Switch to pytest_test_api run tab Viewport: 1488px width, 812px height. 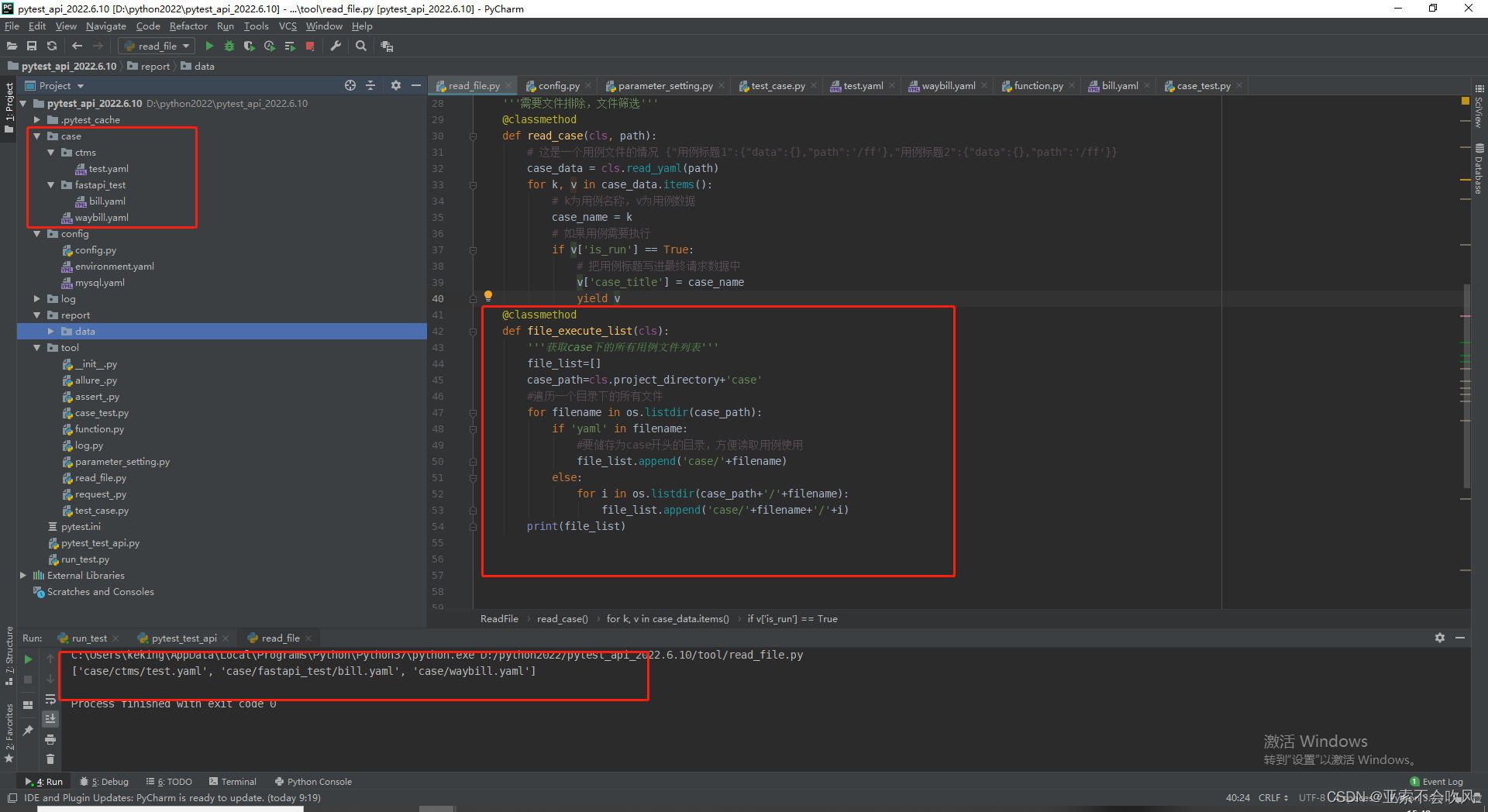click(x=183, y=638)
